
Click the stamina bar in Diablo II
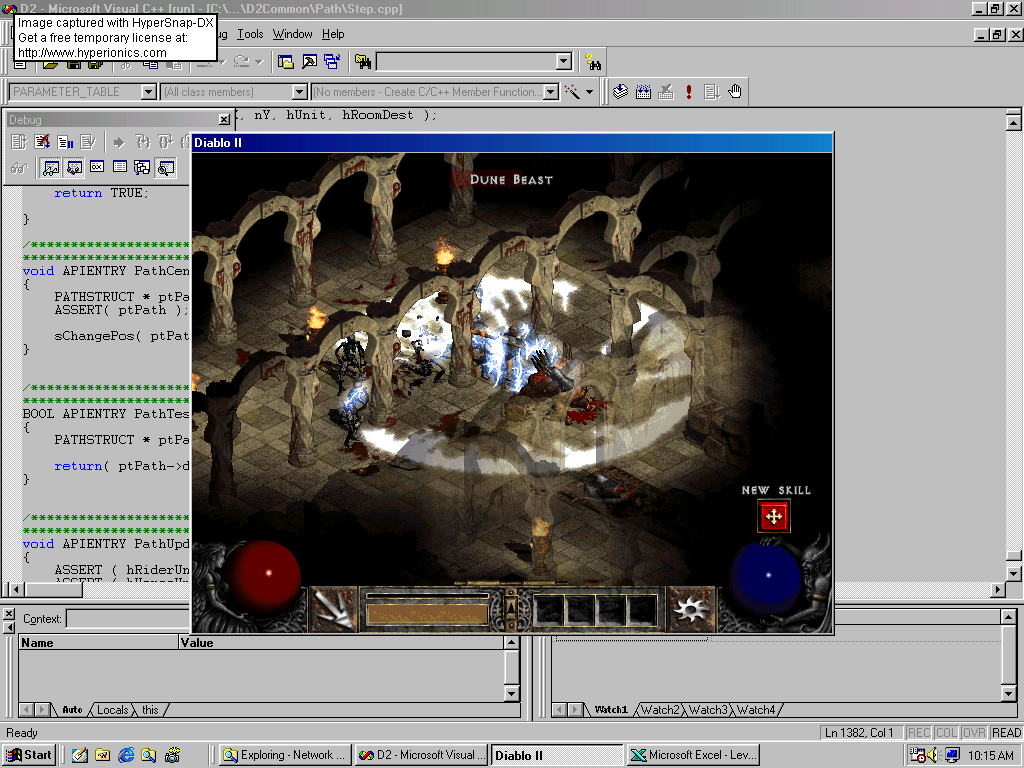coord(427,615)
